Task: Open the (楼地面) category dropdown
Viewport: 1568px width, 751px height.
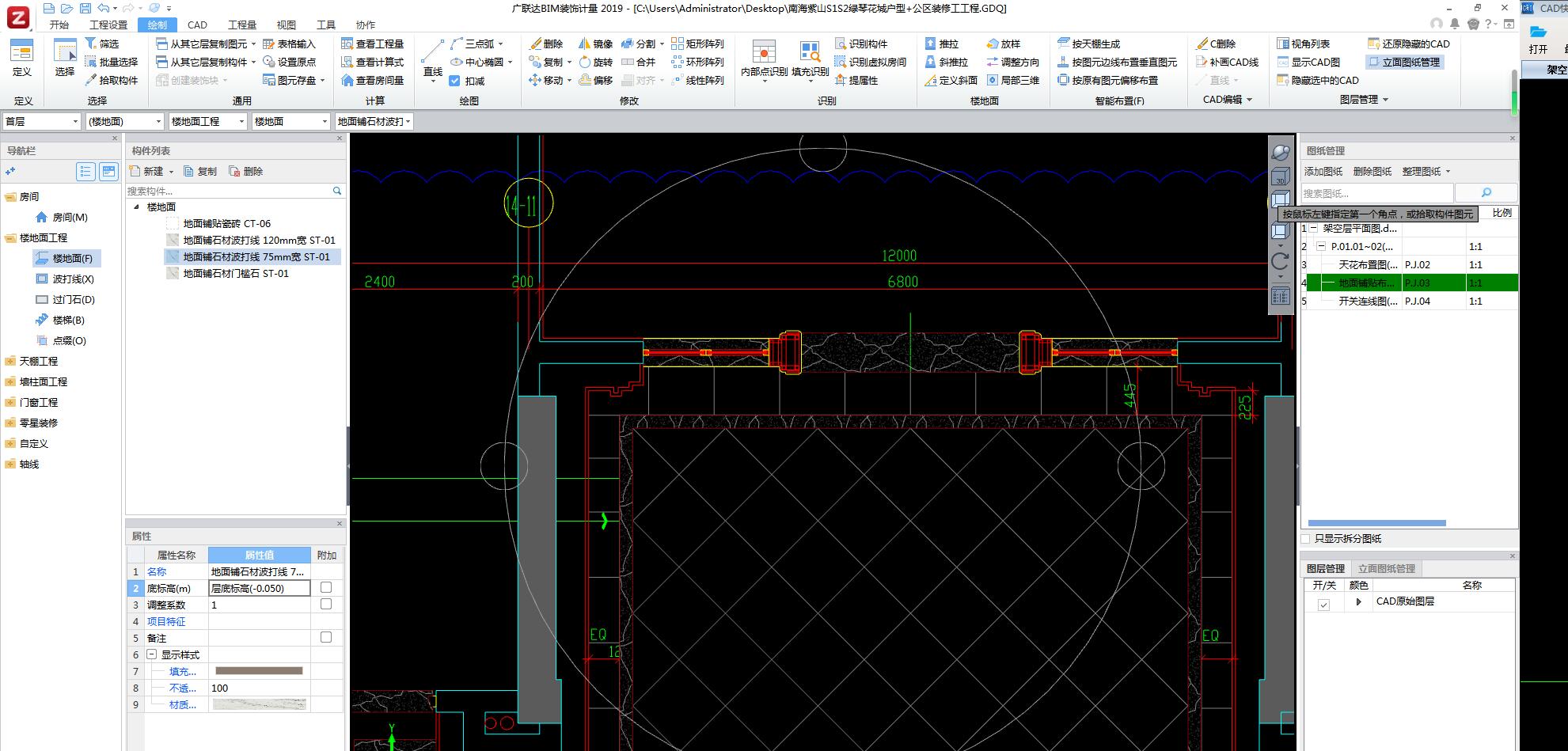Action: [x=124, y=121]
